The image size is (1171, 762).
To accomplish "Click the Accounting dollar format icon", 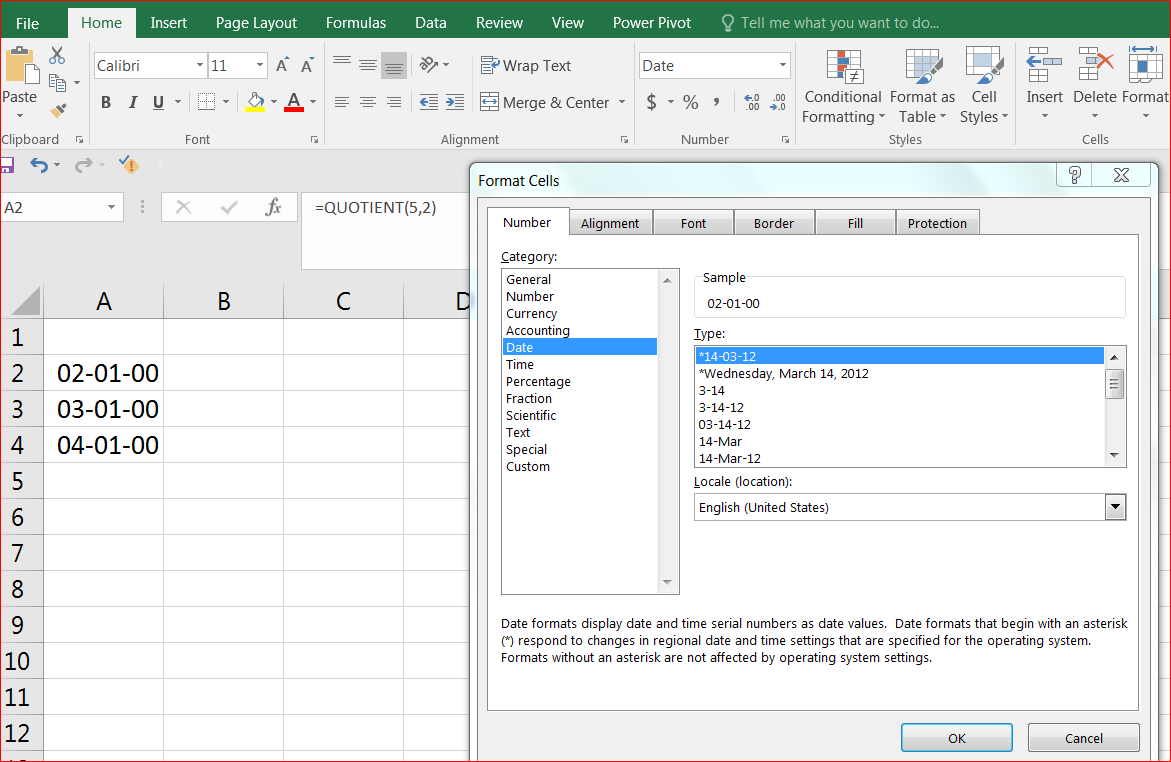I will coord(651,102).
